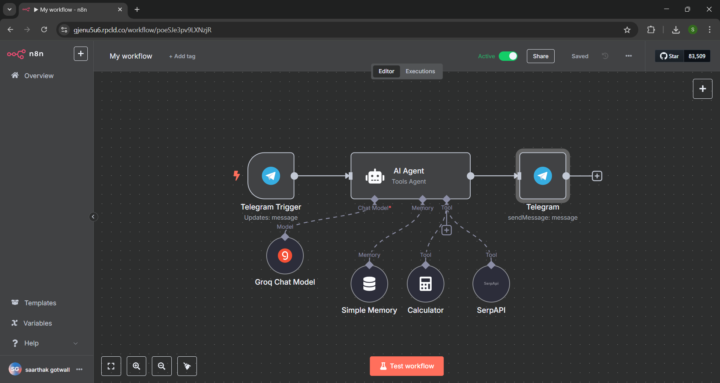Click the 83,509 star count

pyautogui.click(x=697, y=56)
